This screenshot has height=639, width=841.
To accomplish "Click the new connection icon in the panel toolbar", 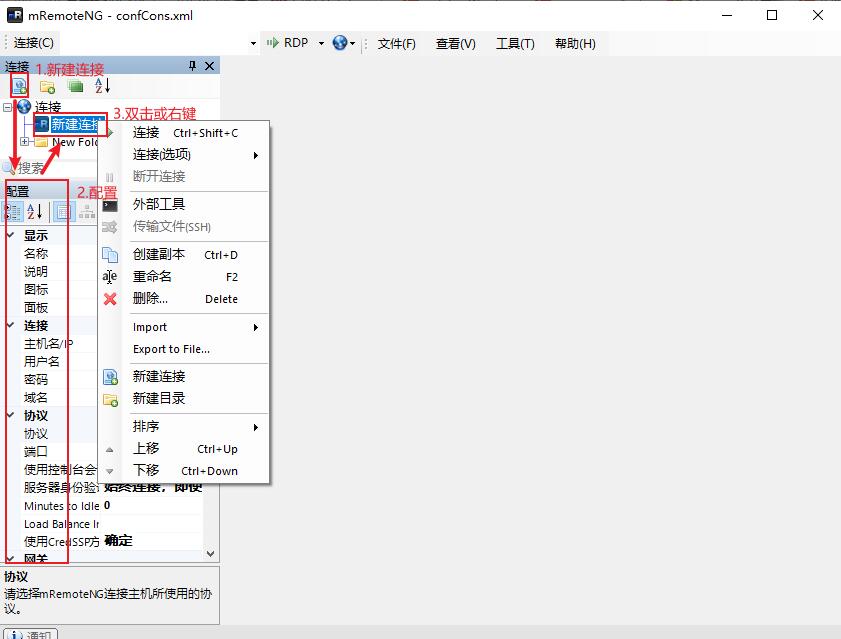I will click(19, 86).
